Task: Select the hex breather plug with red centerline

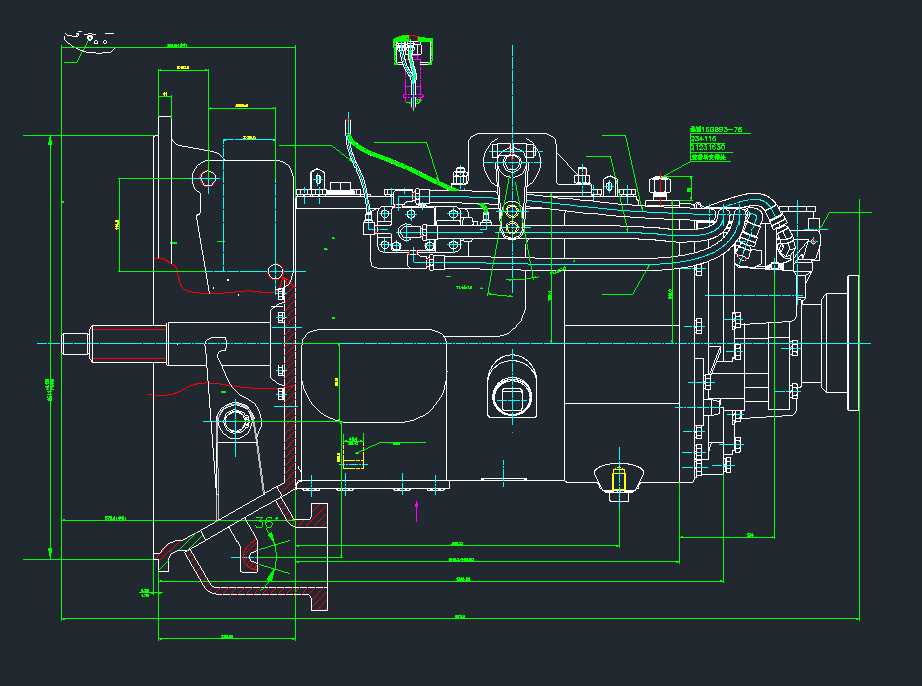Action: pyautogui.click(x=660, y=185)
